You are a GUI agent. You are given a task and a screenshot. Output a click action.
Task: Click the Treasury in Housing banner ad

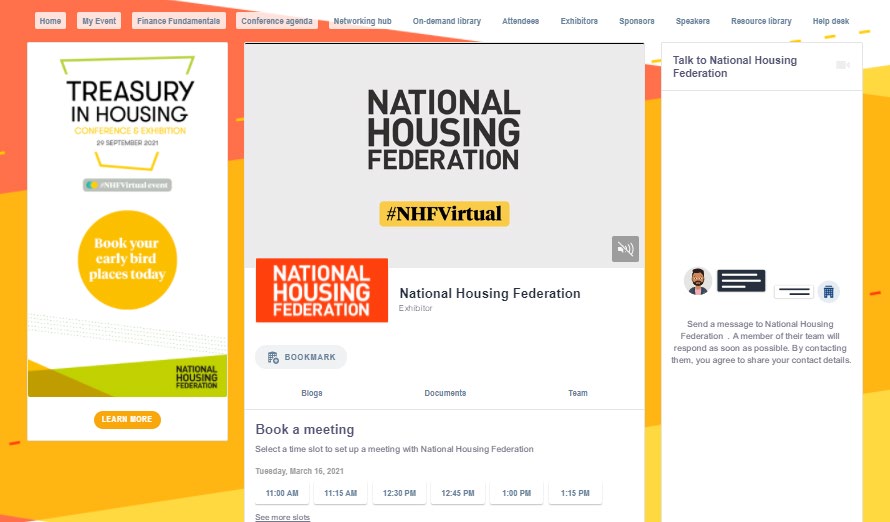click(127, 221)
